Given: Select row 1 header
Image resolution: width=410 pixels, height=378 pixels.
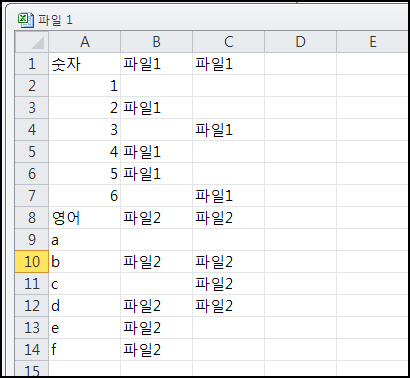Looking at the screenshot, I should pos(32,64).
